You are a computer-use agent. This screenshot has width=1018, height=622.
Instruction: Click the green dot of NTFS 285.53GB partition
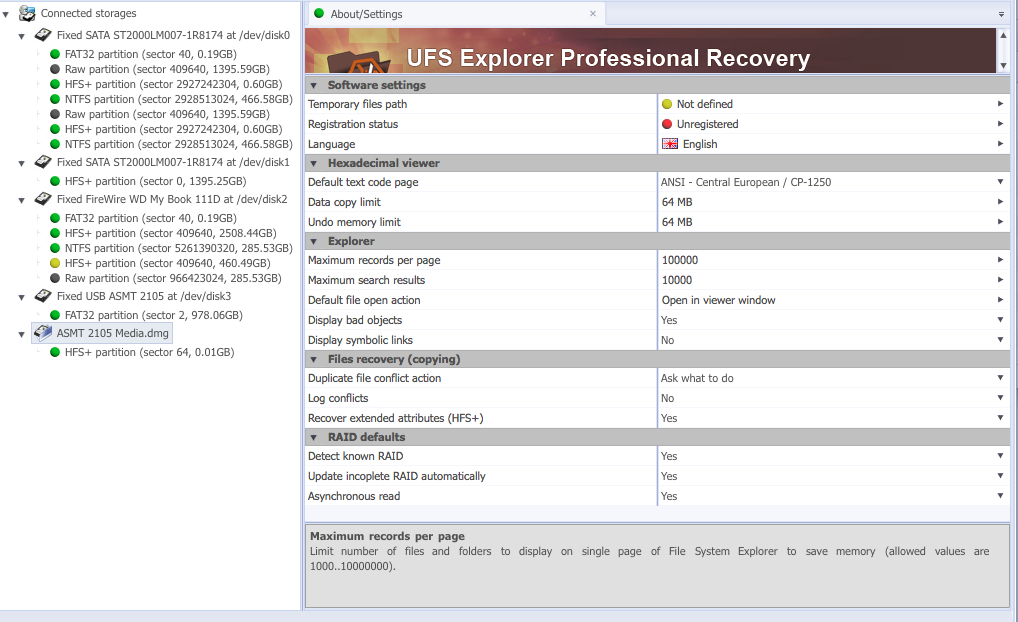point(55,248)
